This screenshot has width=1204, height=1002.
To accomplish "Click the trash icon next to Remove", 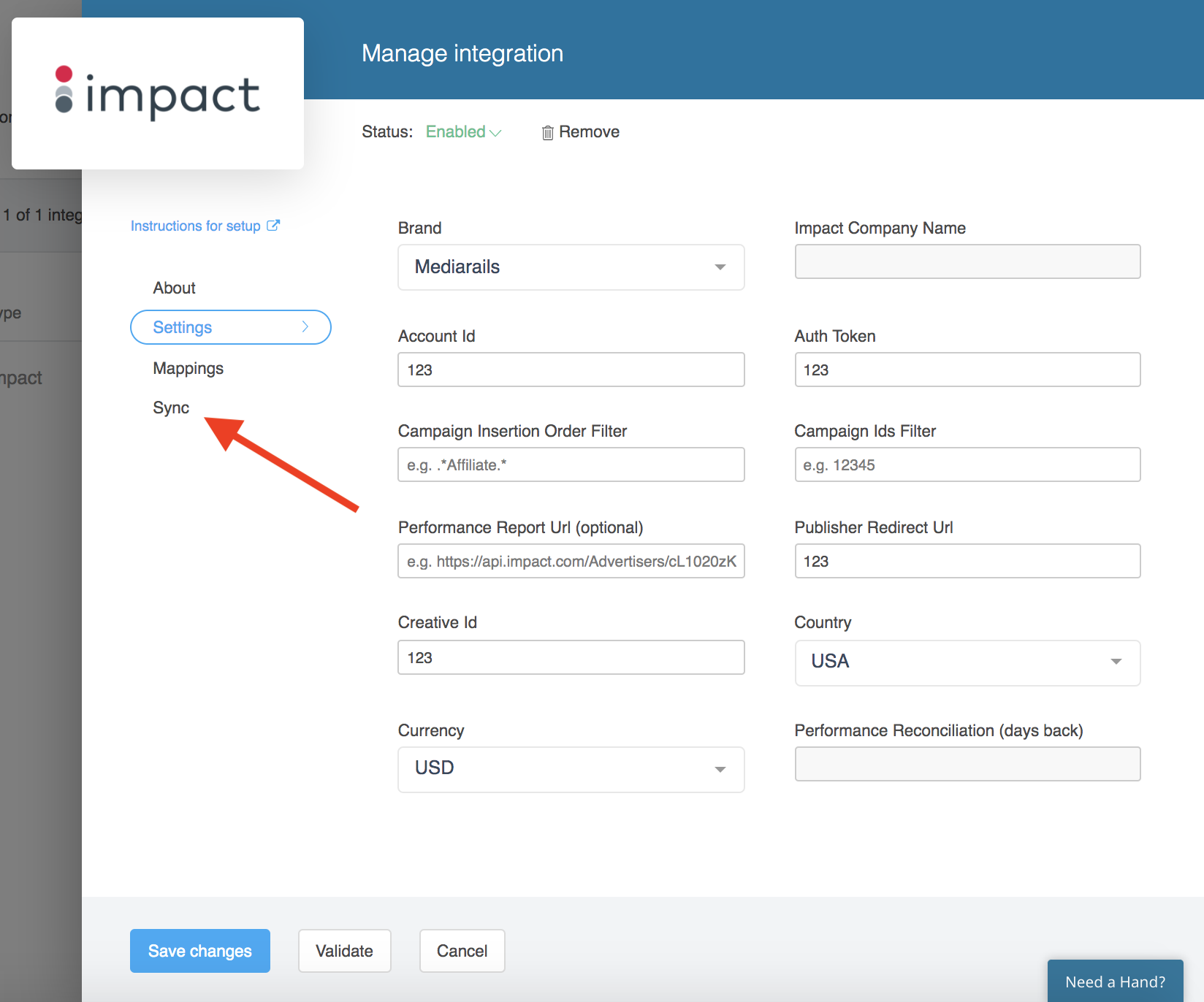I will (547, 132).
